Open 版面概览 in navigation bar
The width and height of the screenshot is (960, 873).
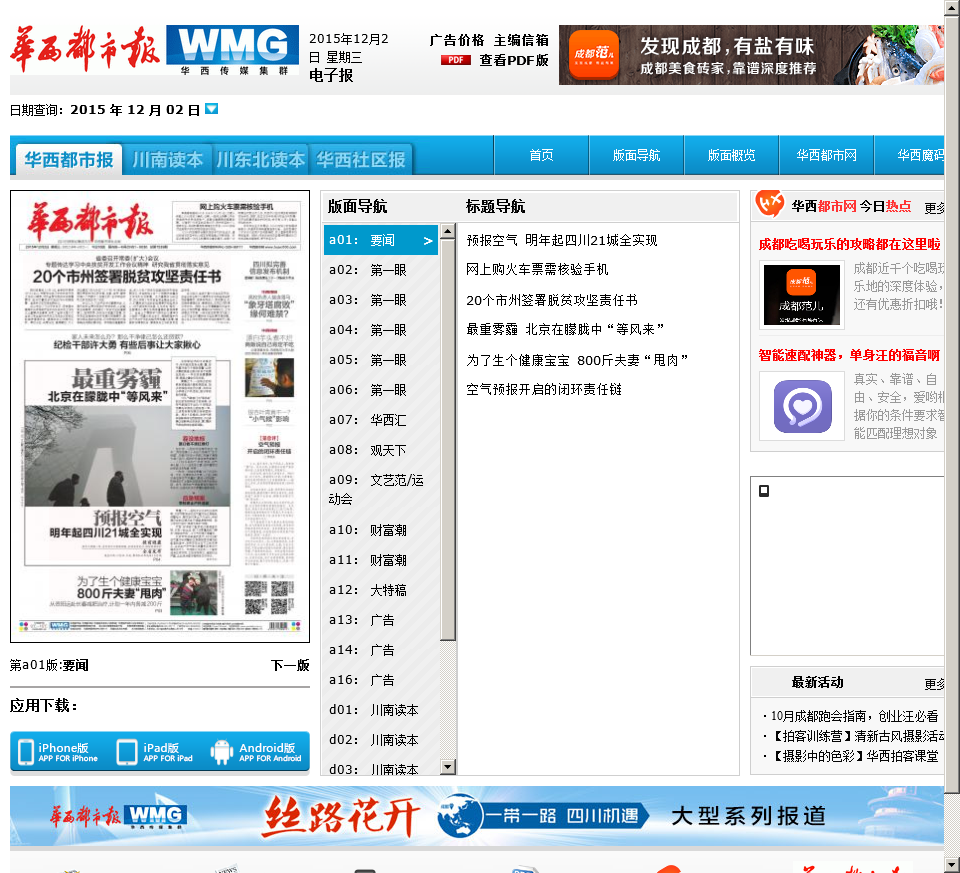point(732,155)
